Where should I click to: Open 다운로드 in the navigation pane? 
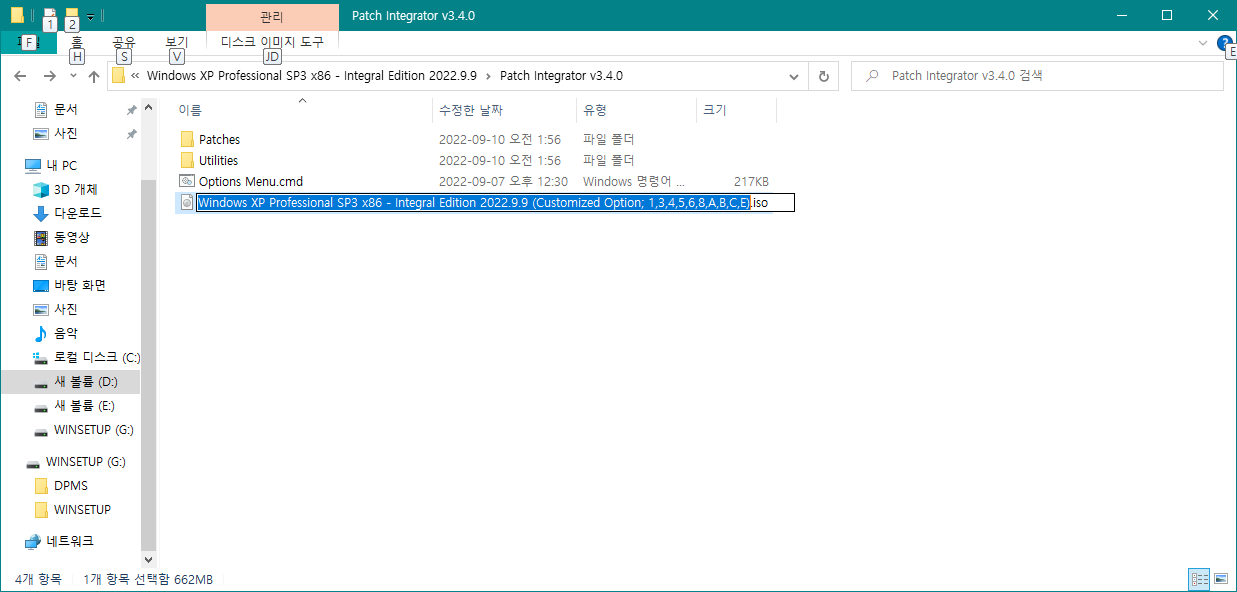pyautogui.click(x=77, y=213)
